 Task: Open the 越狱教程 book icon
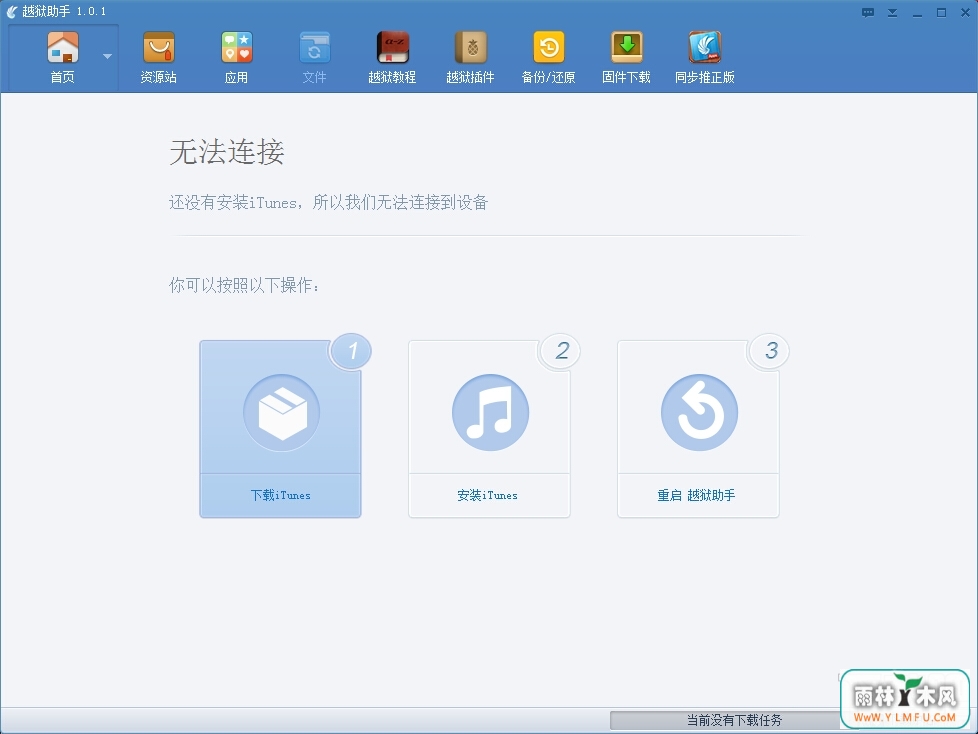(392, 48)
